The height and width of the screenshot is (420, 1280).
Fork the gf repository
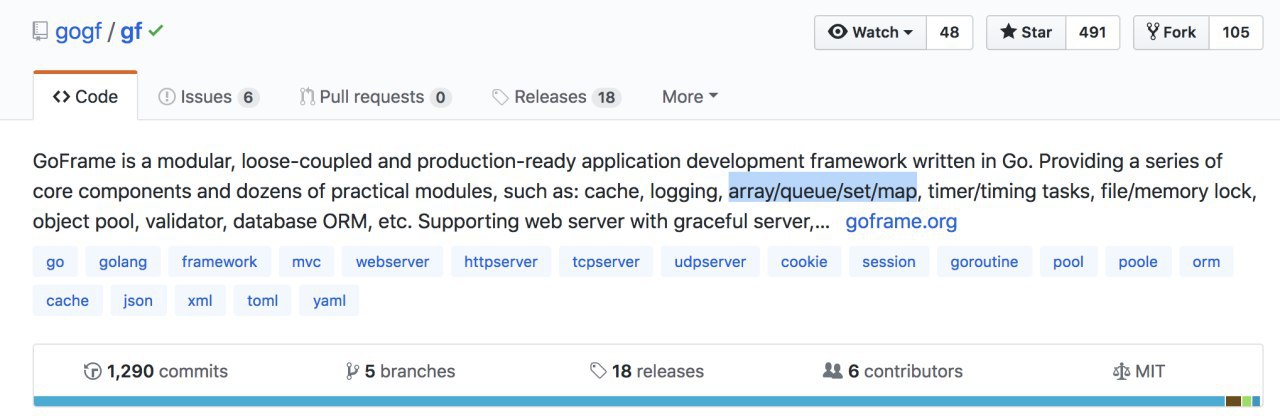pyautogui.click(x=1171, y=32)
